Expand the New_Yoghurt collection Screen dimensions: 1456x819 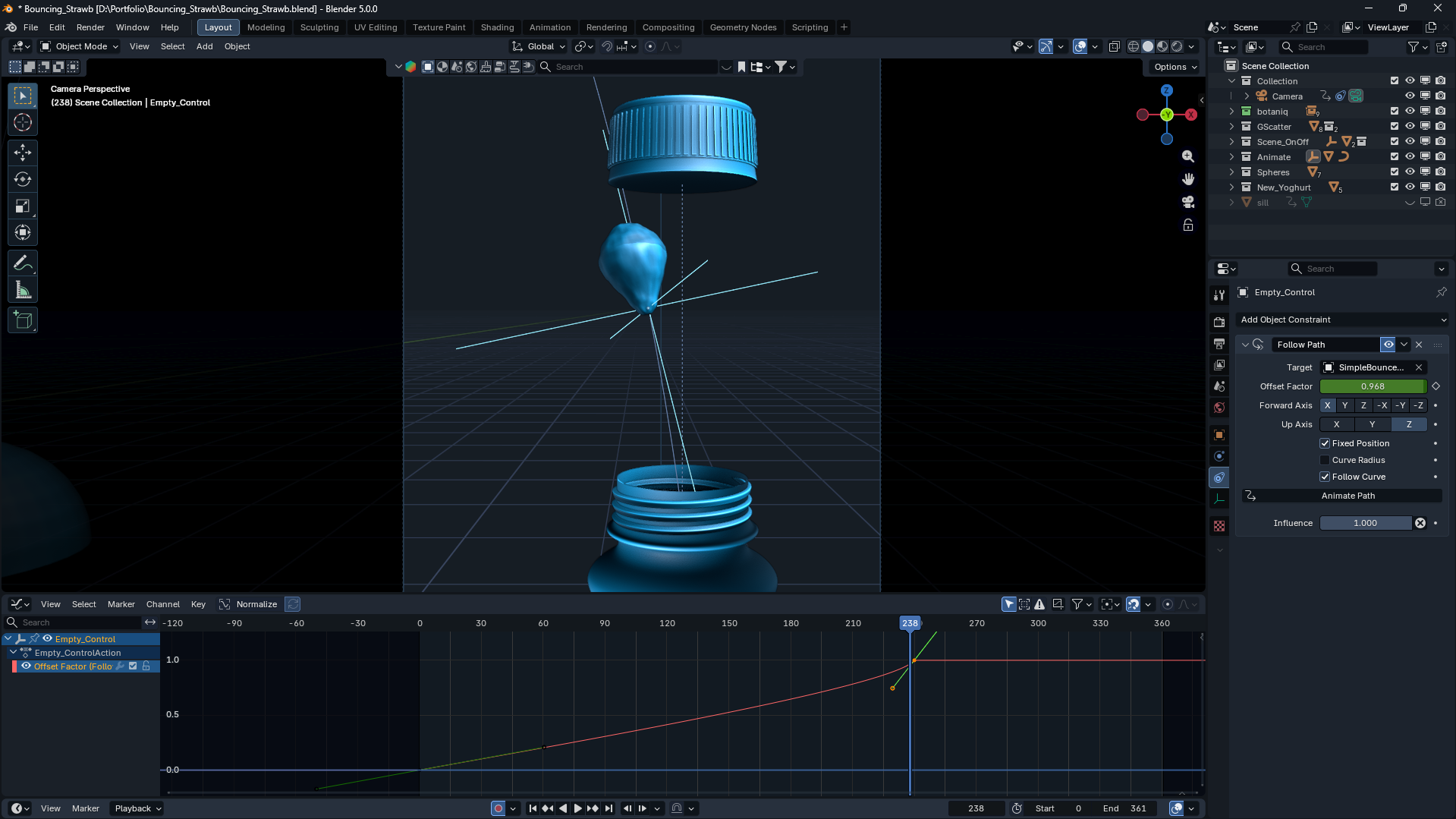tap(1231, 187)
